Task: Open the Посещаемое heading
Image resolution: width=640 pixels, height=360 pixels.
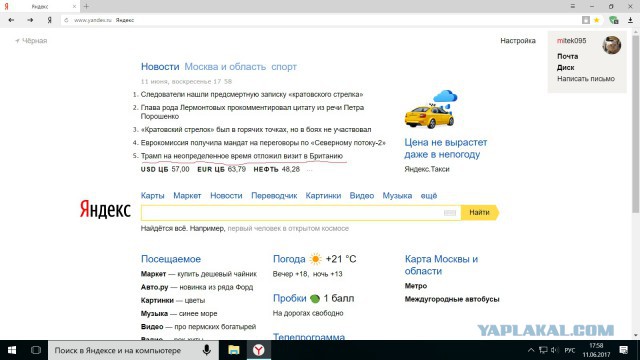Action: point(171,259)
